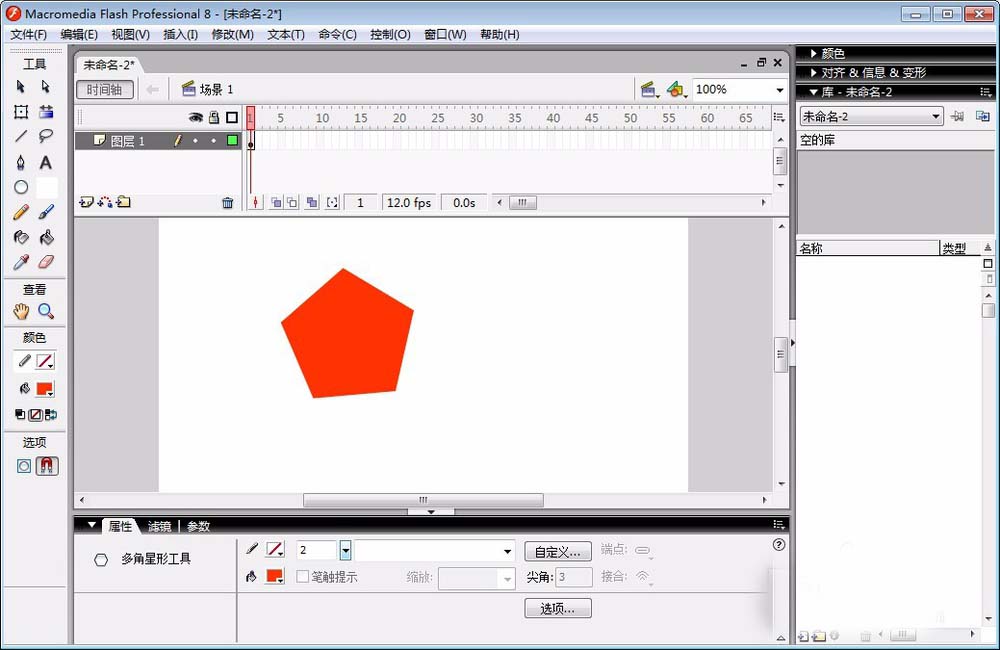Add a motion guide layer
The image size is (1000, 650).
click(x=105, y=202)
